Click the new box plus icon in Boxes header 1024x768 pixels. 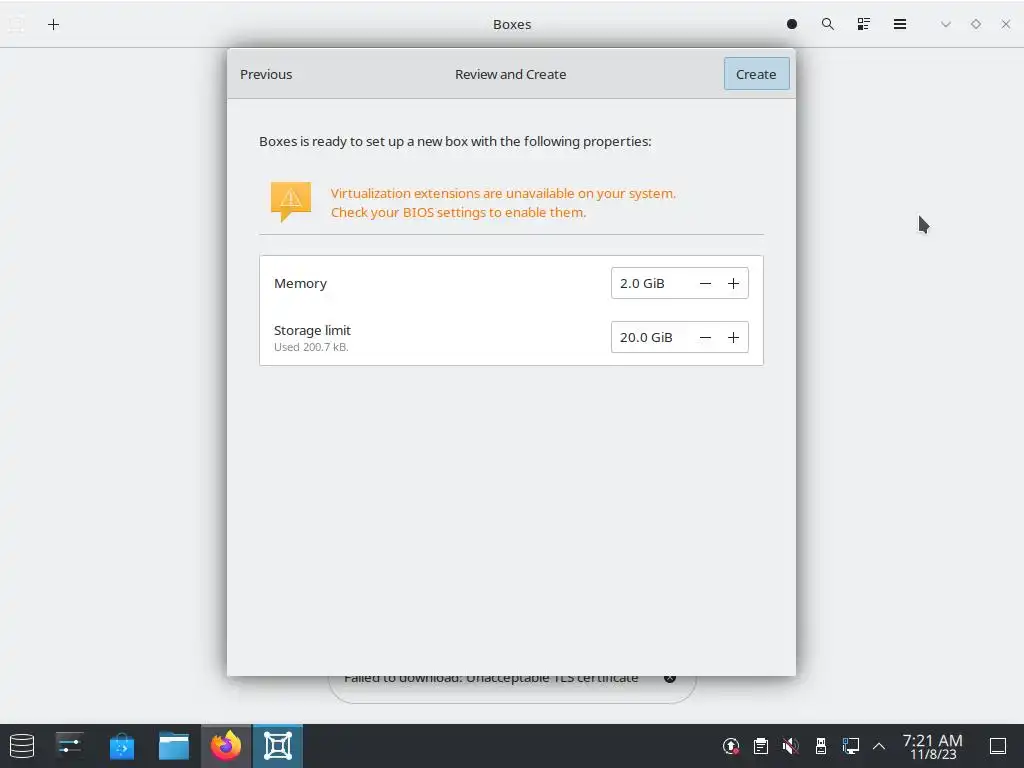coord(54,25)
